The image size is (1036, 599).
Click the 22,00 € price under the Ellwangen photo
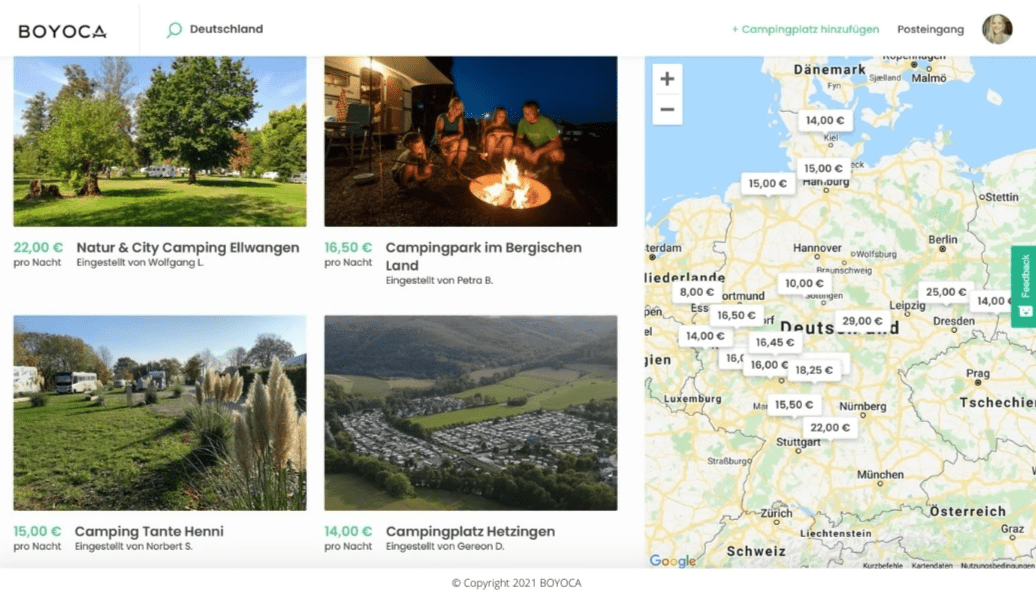[x=38, y=248]
